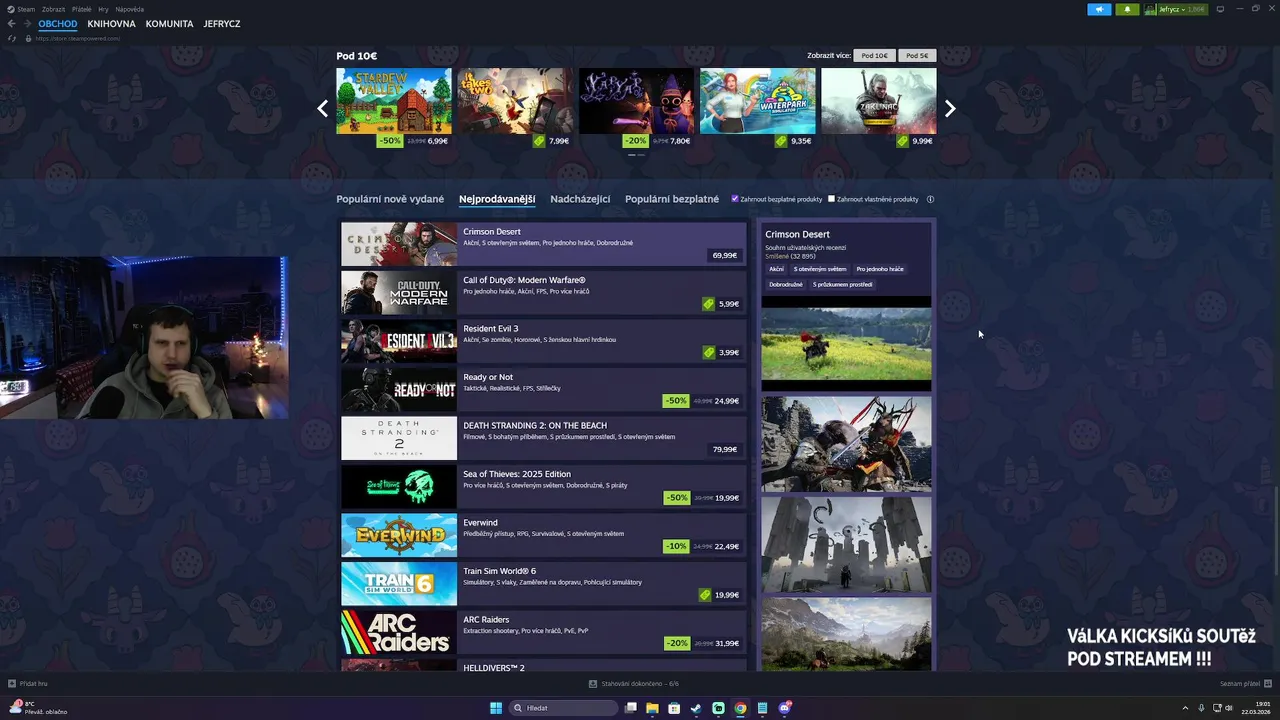This screenshot has height=720, width=1280.
Task: Toggle Zahrnout vlastněné produkty checkbox
Action: 831,199
